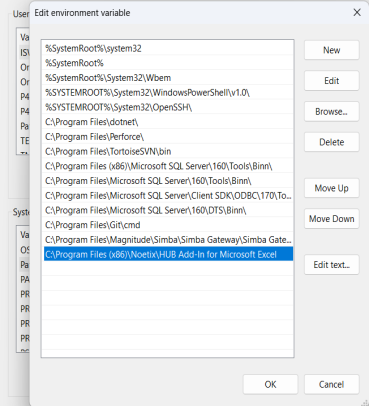This screenshot has height=406, width=369.
Task: Select Program Files\Microsoft SQL Server\160\Tools\Binn entry
Action: pos(168,181)
